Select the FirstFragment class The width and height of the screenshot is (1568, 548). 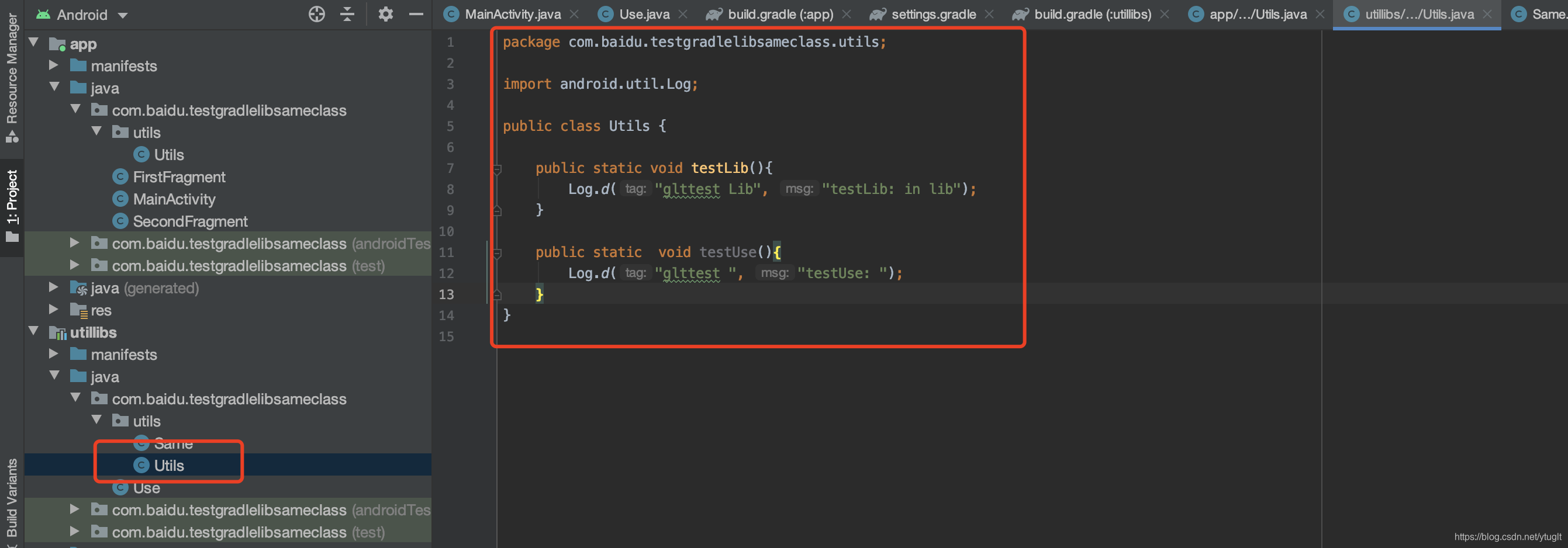[179, 177]
